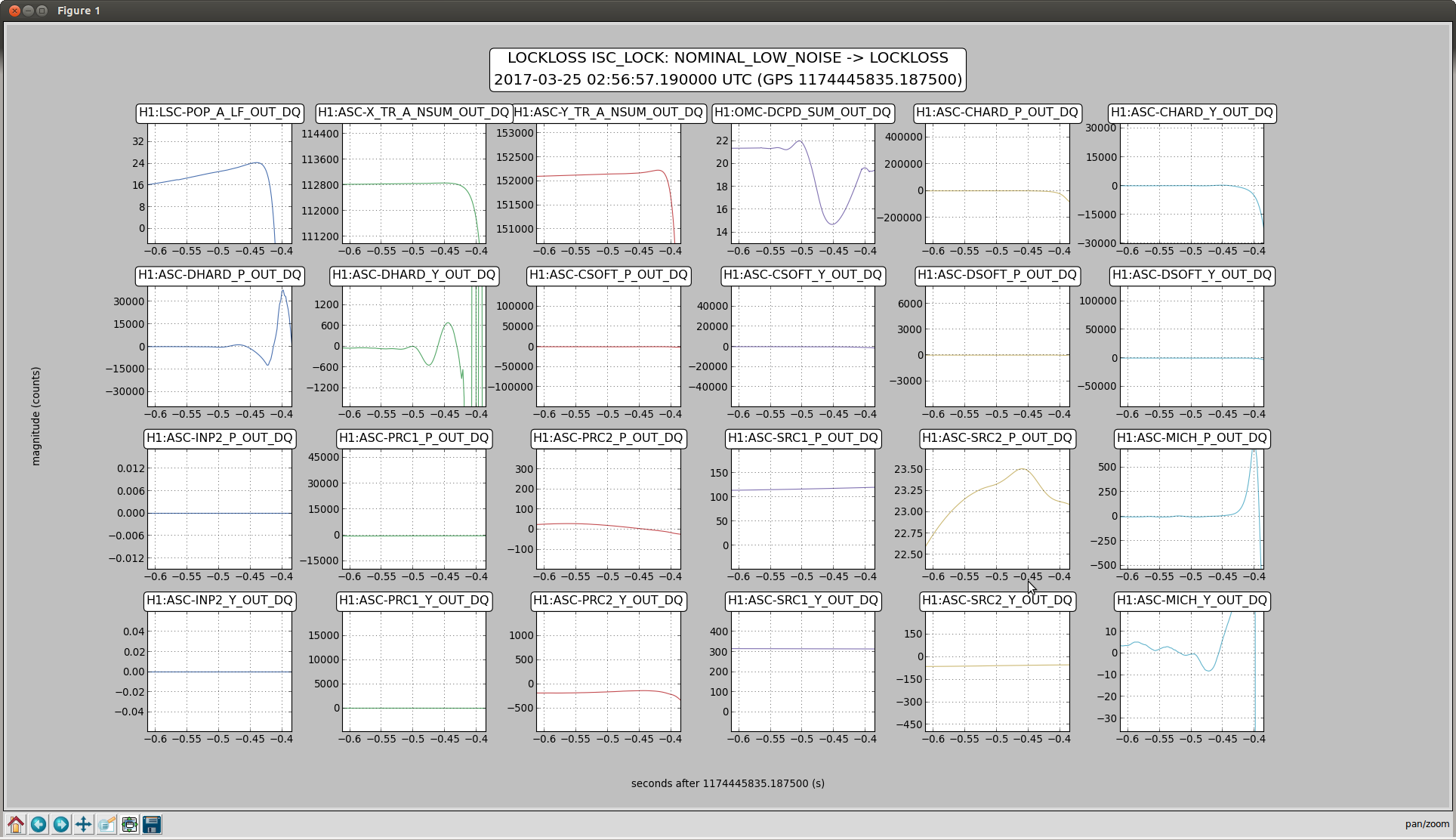Viewport: 1456px width, 840px height.
Task: Open the configure subplots dialog
Action: coord(129,824)
